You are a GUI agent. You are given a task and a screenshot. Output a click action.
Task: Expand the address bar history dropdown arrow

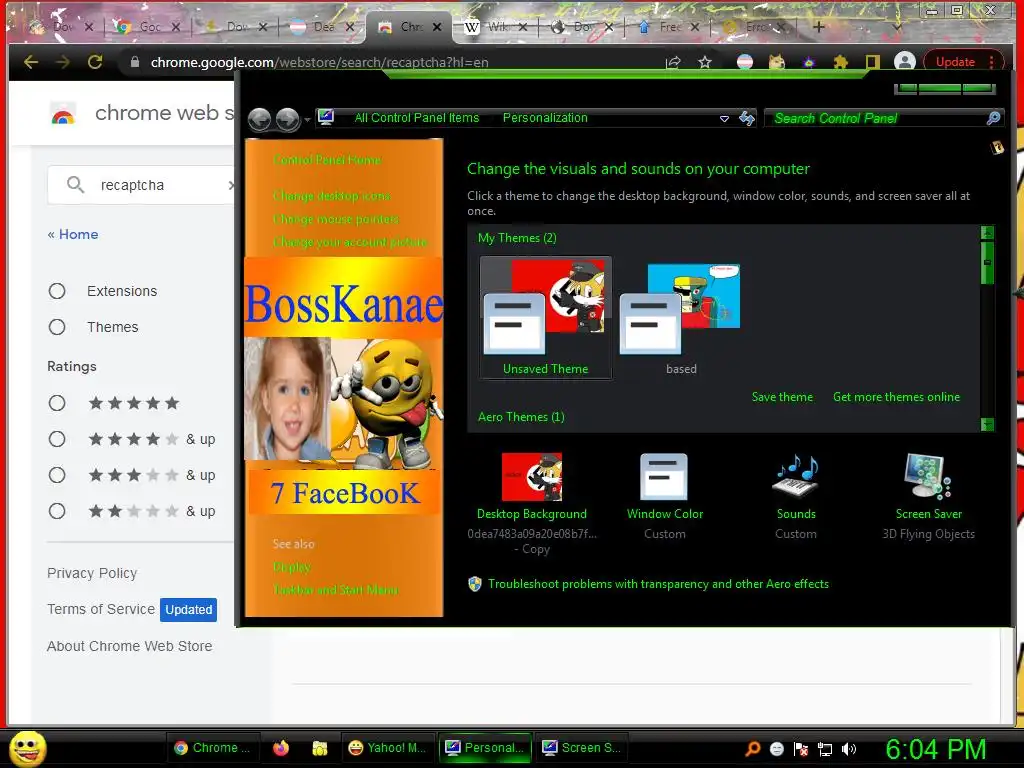(724, 118)
